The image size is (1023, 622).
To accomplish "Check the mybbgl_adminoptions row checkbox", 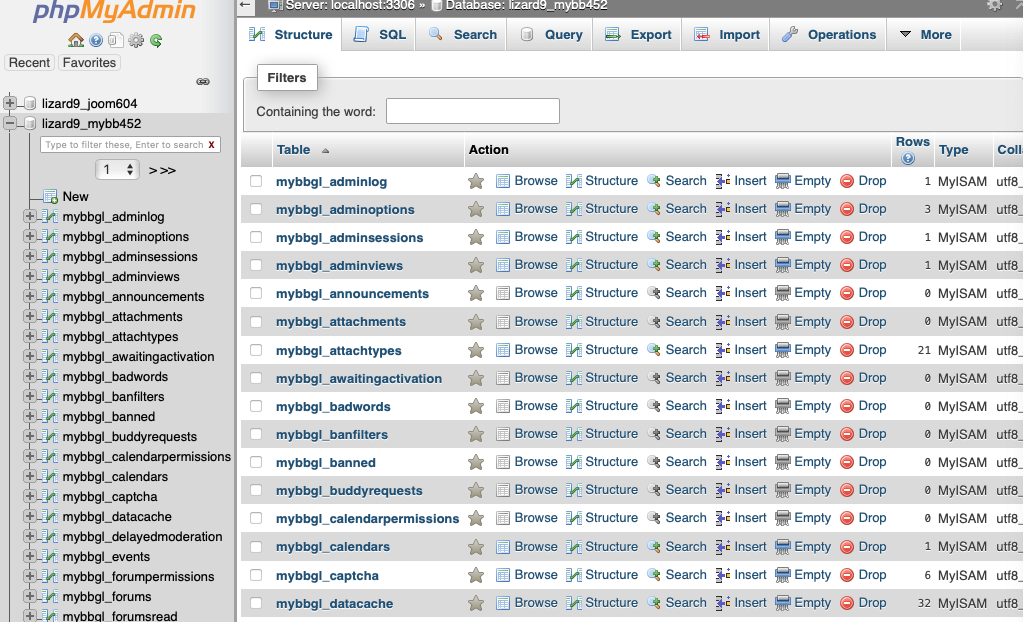I will pyautogui.click(x=256, y=209).
